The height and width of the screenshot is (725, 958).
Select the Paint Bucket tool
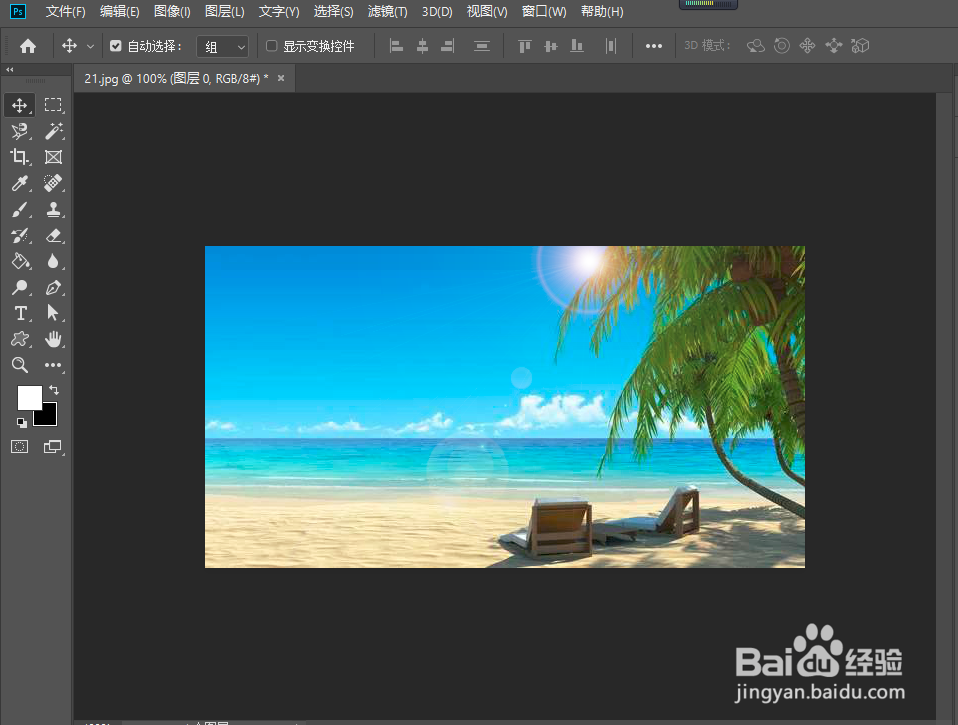(20, 261)
